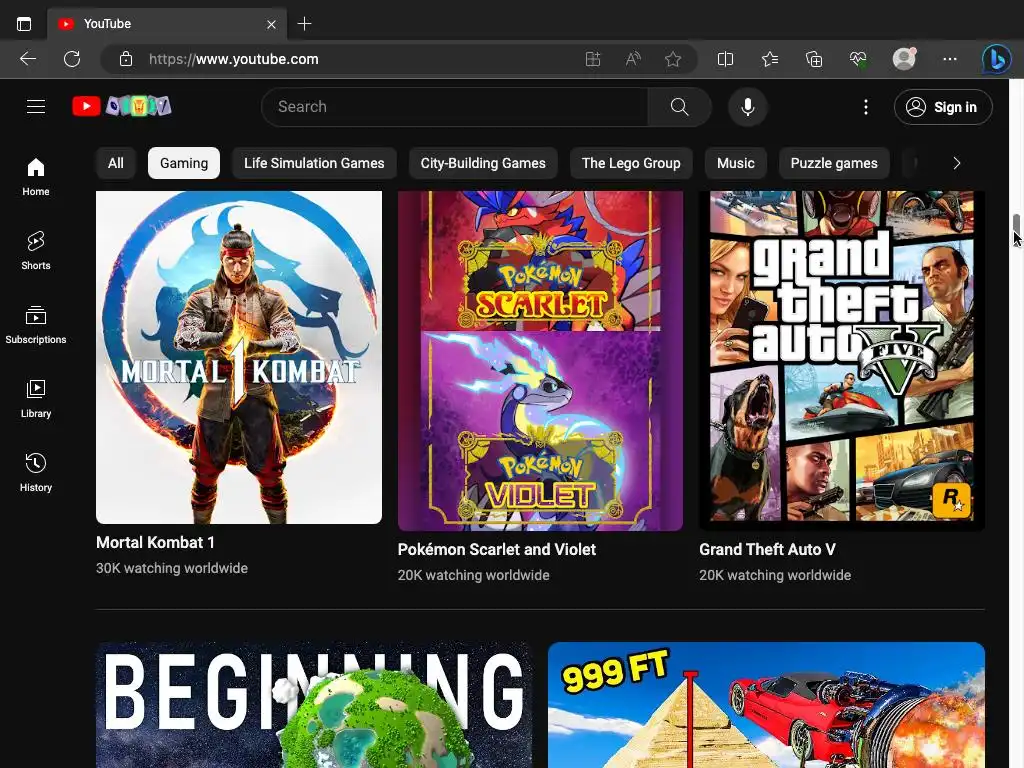Open Collections icon in browser toolbar

(814, 59)
